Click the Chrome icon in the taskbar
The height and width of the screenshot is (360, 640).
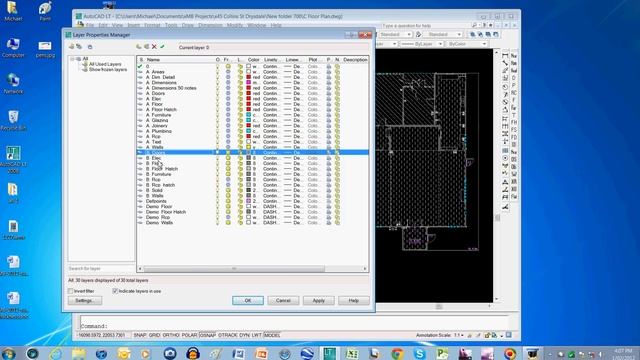pyautogui.click(x=397, y=353)
